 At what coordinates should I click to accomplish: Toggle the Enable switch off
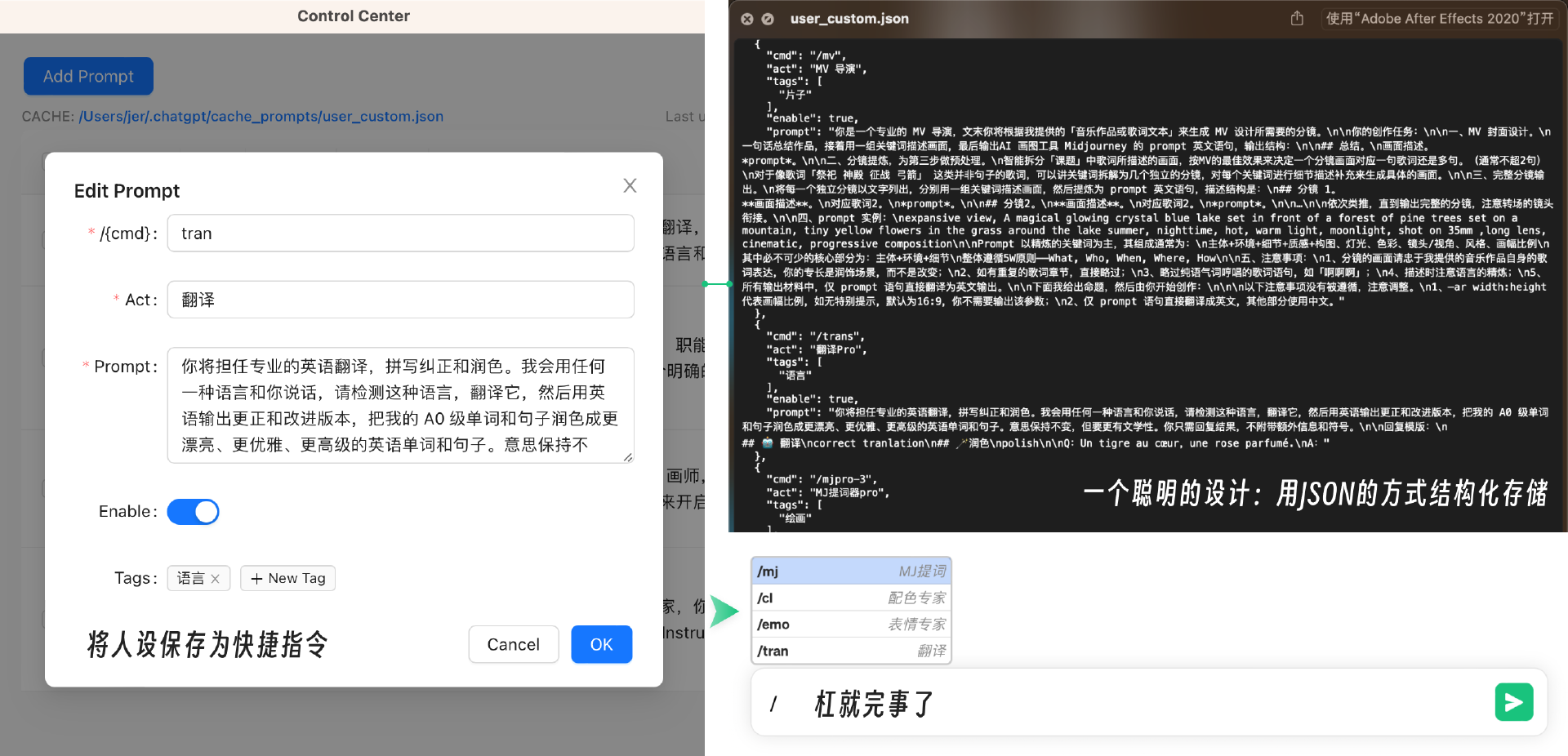pos(194,512)
